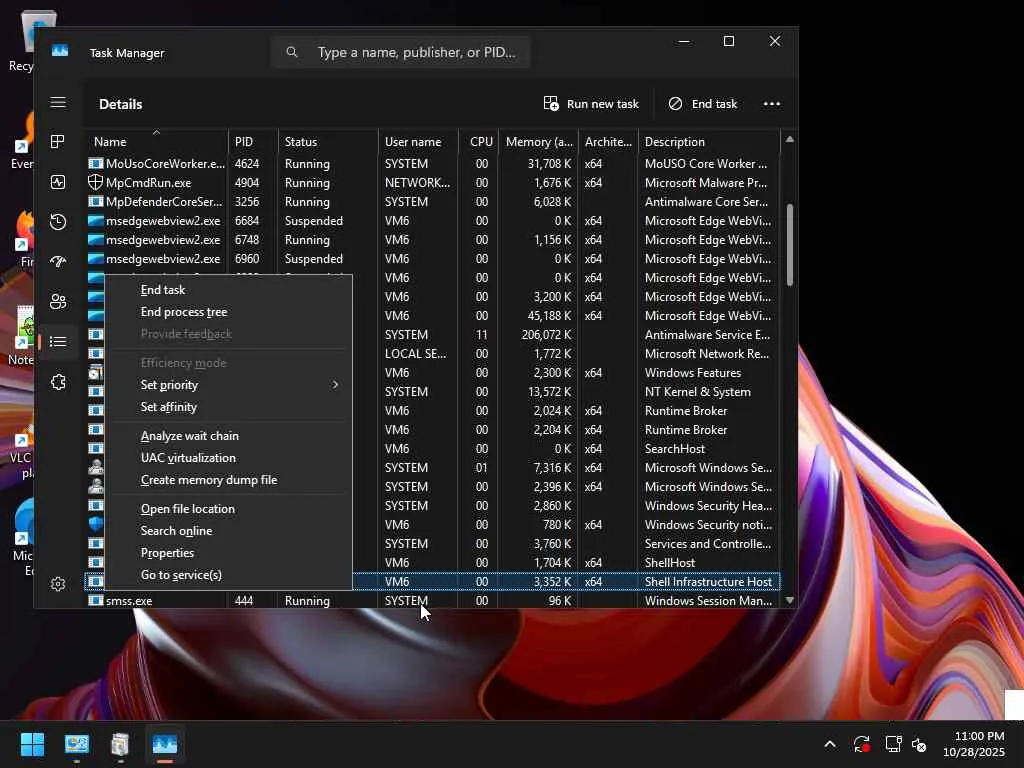
Task: Select msedgewebview2.exe with PID 6960
Action: click(432, 259)
